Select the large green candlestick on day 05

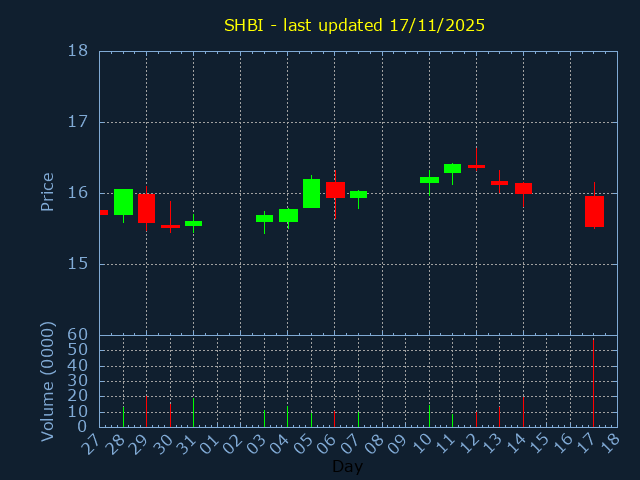pyautogui.click(x=311, y=193)
